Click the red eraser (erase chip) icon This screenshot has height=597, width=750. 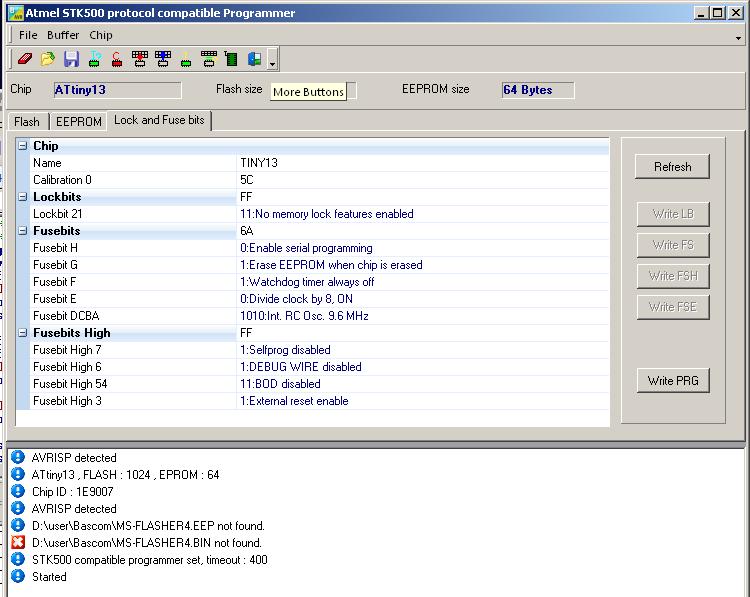[24, 59]
